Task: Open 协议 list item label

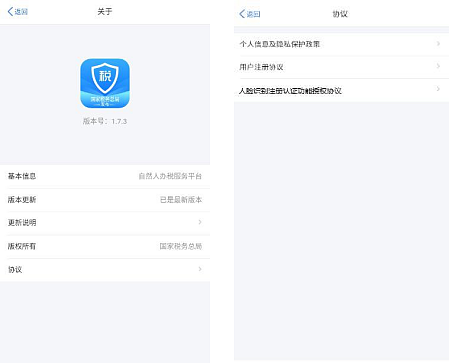Action: 15,270
